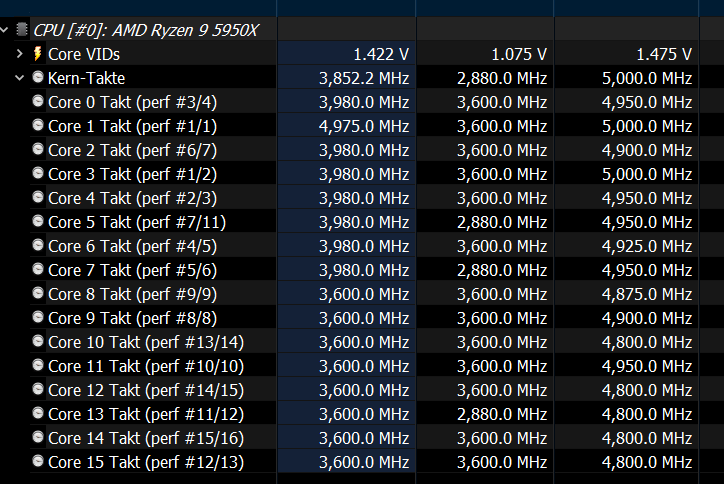Select the CPU [#0]: AMD Ryzen 9 5950X row

tap(362, 30)
